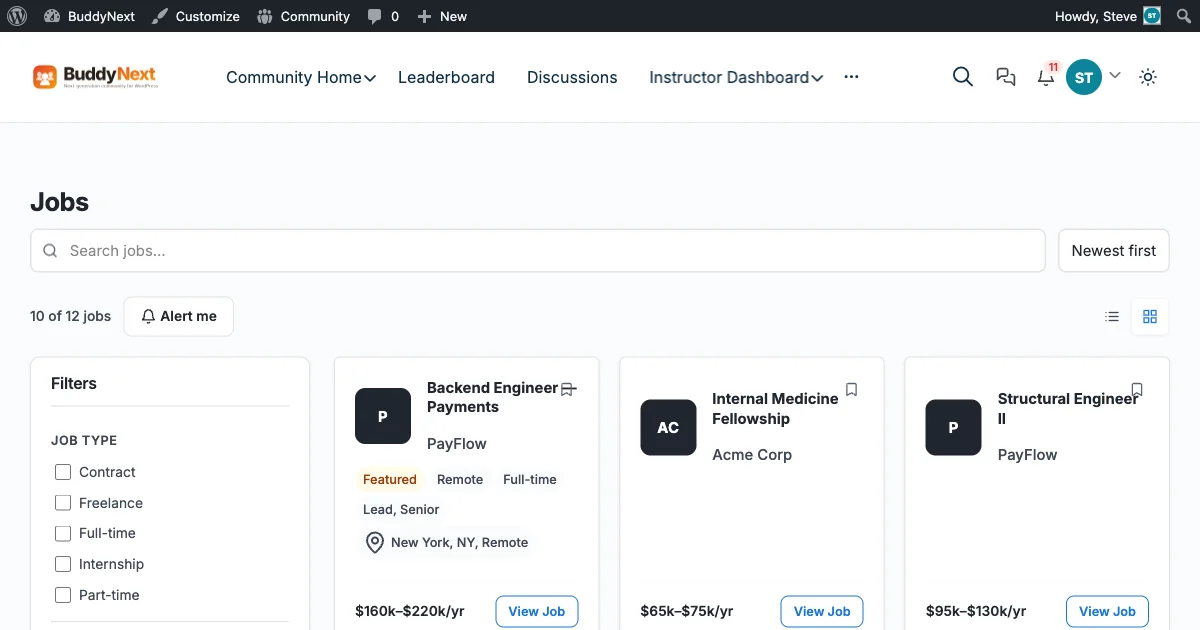Screen dimensions: 1200x630
Task: Open the more menu ellipsis in navigation
Action: 851,77
